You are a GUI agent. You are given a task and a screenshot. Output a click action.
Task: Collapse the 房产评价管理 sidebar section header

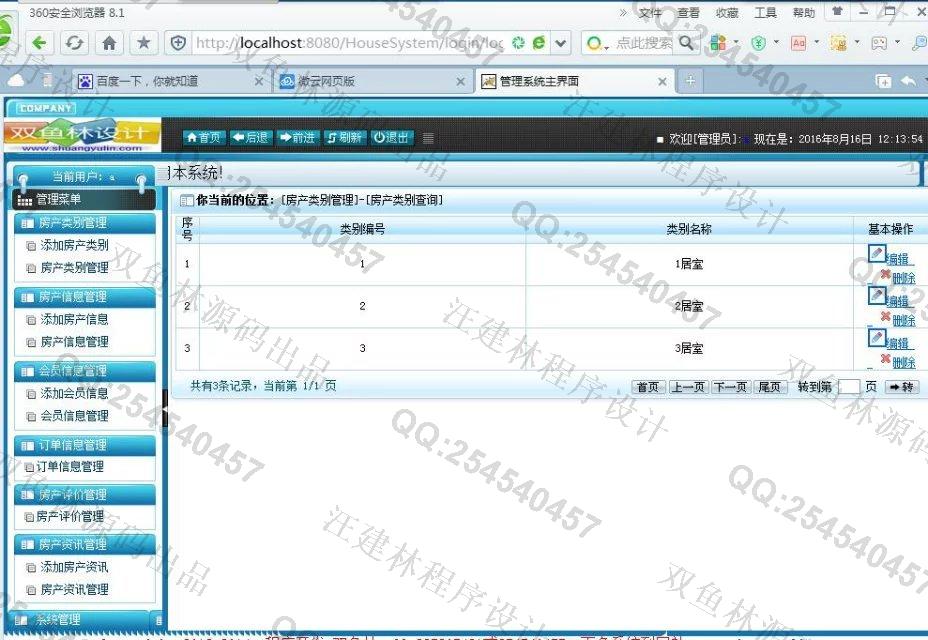click(x=85, y=494)
